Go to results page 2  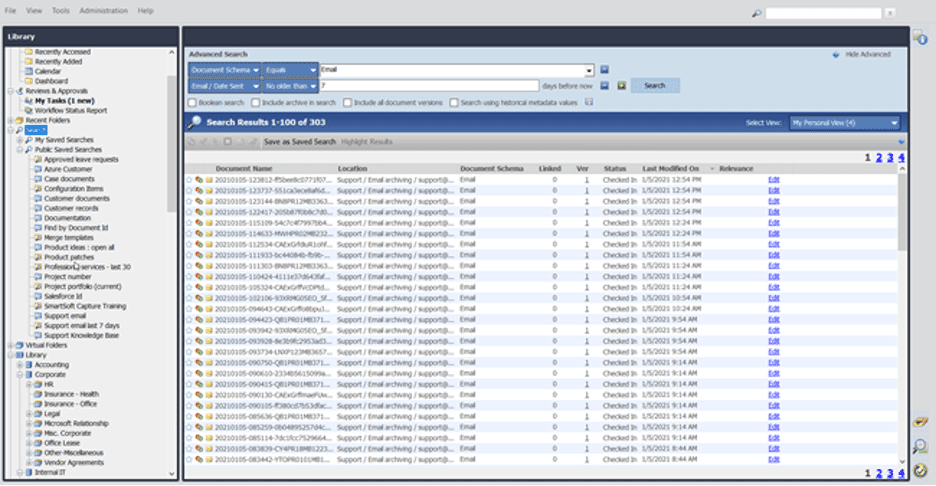tap(878, 158)
